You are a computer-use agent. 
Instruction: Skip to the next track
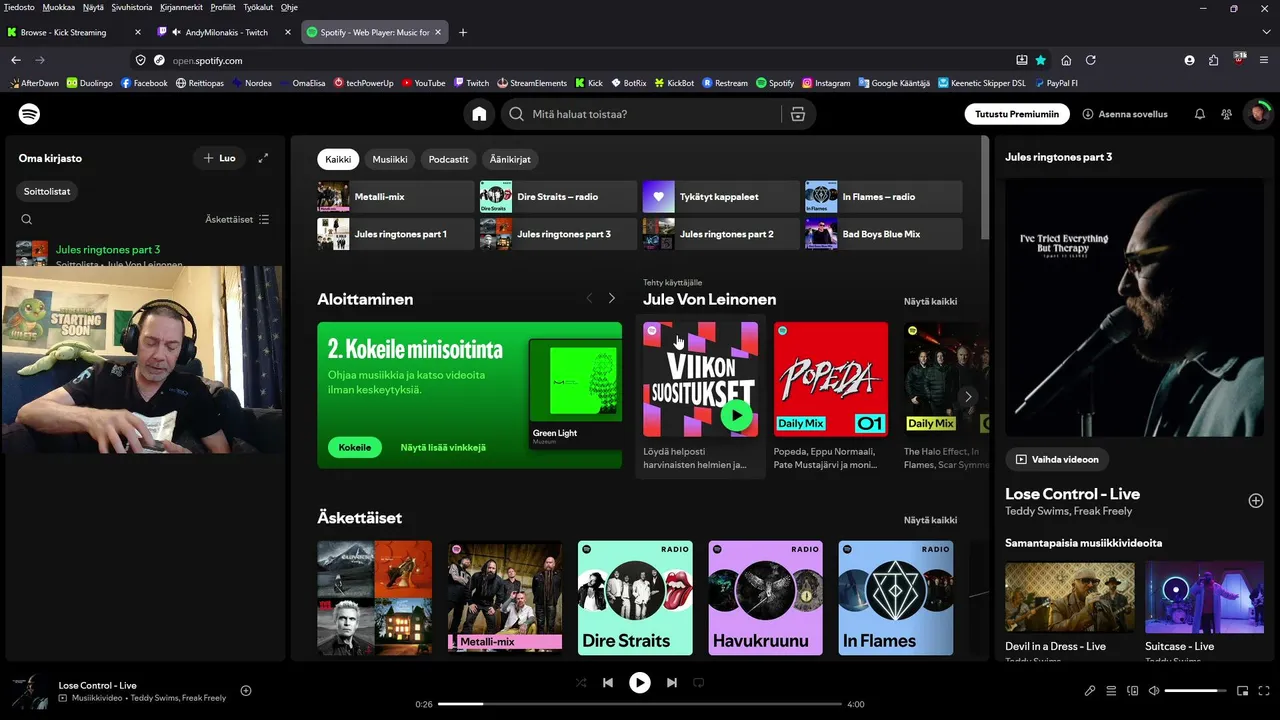click(x=672, y=683)
